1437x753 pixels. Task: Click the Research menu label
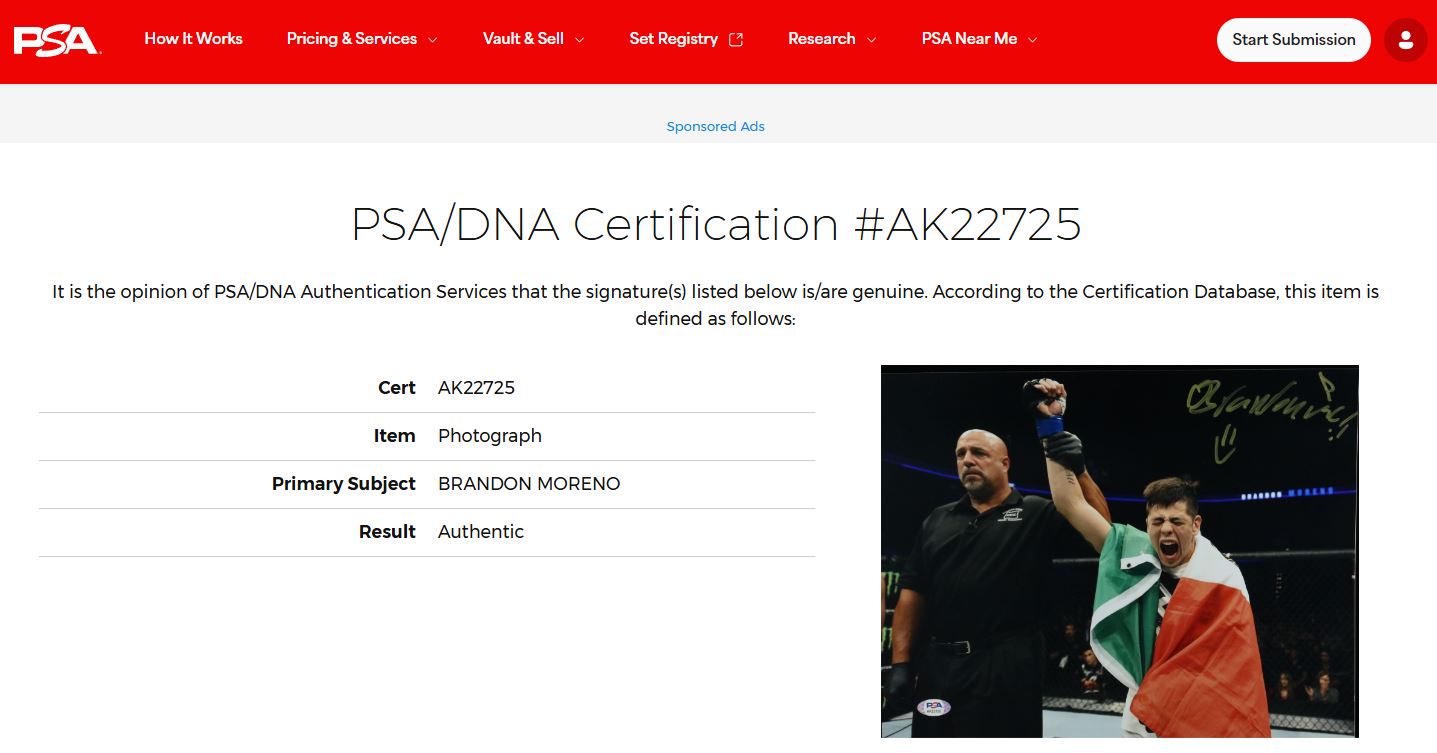pyautogui.click(x=821, y=39)
